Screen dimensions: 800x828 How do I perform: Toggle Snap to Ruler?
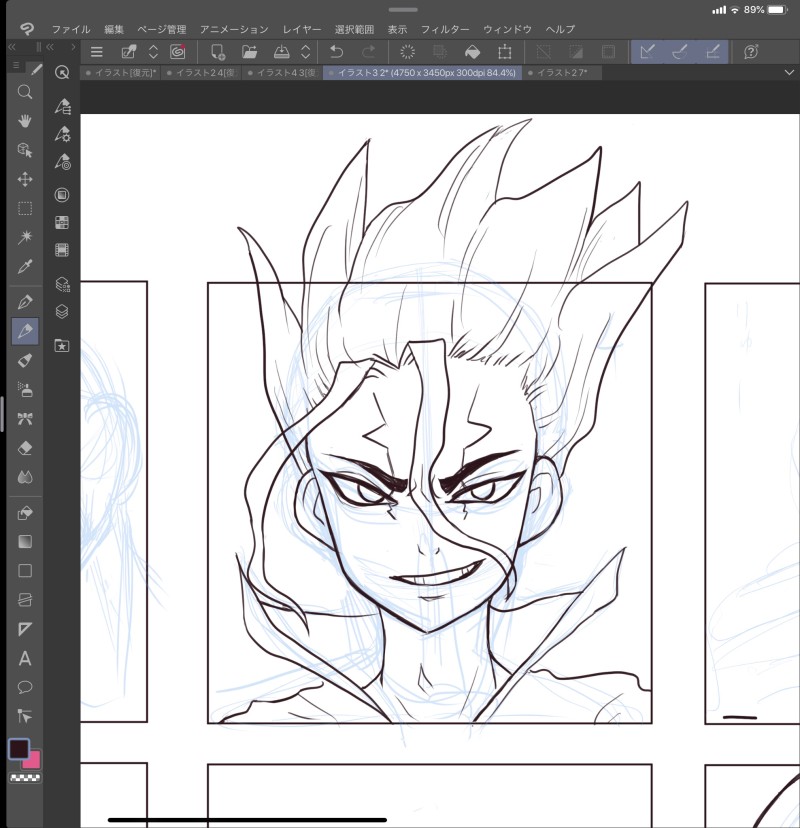click(647, 52)
